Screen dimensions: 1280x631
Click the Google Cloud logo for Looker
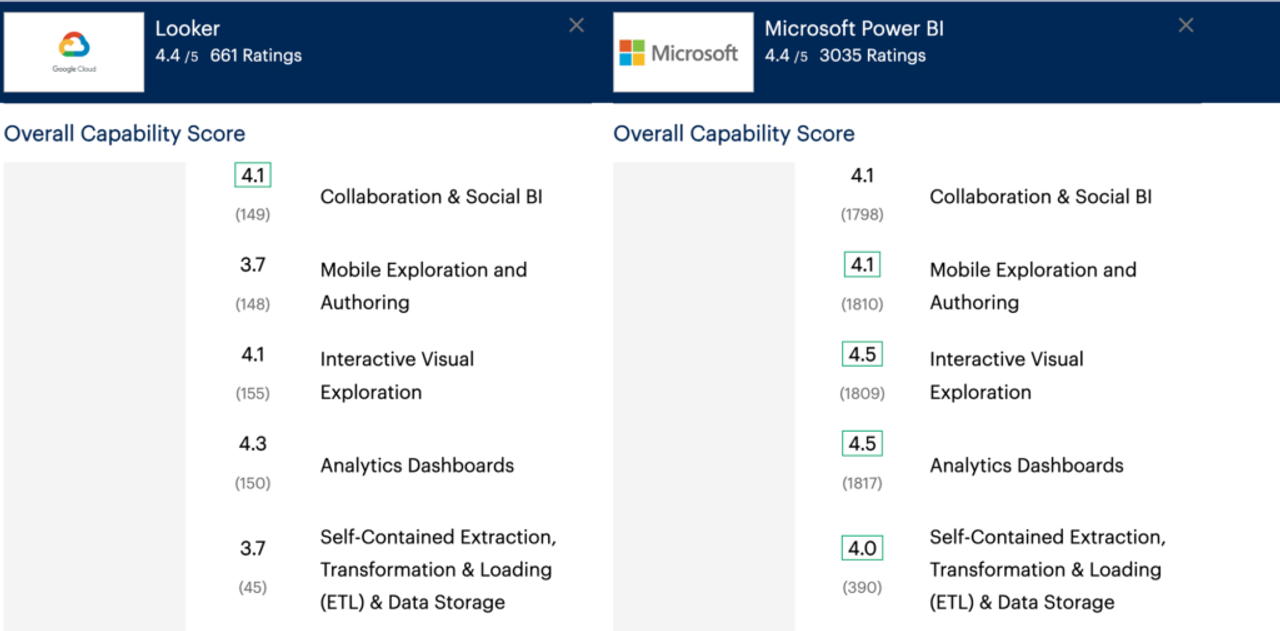coord(74,52)
